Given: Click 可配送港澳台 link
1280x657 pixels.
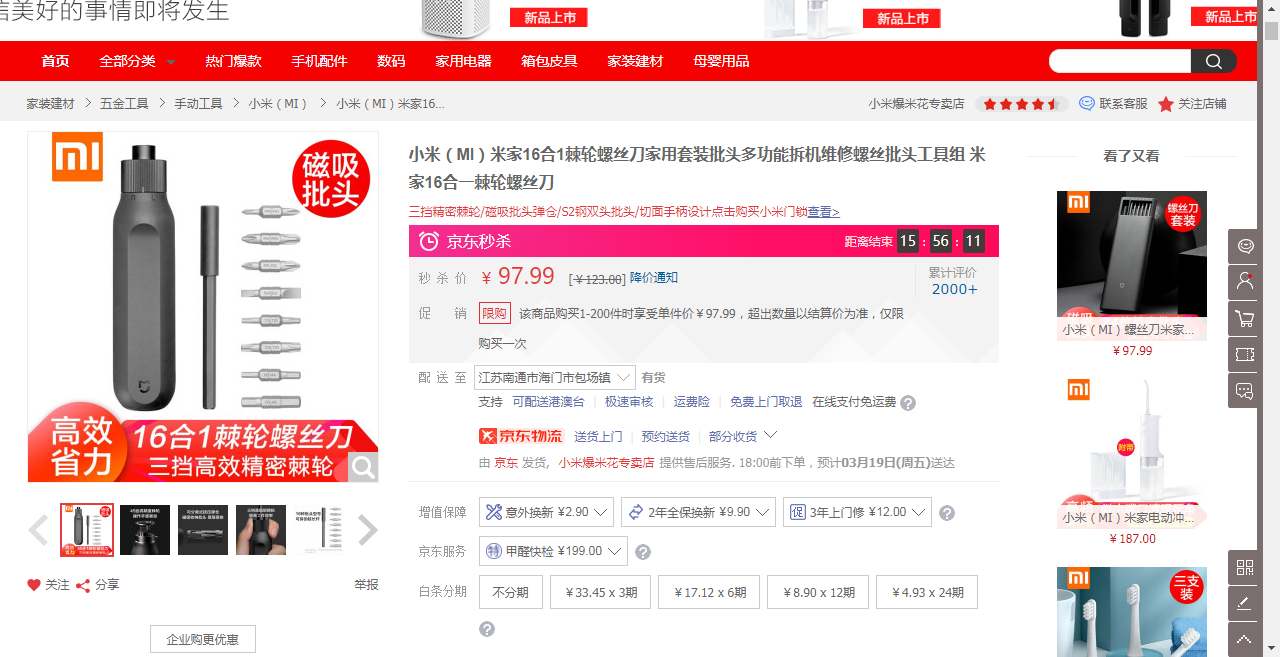Looking at the screenshot, I should [x=548, y=402].
